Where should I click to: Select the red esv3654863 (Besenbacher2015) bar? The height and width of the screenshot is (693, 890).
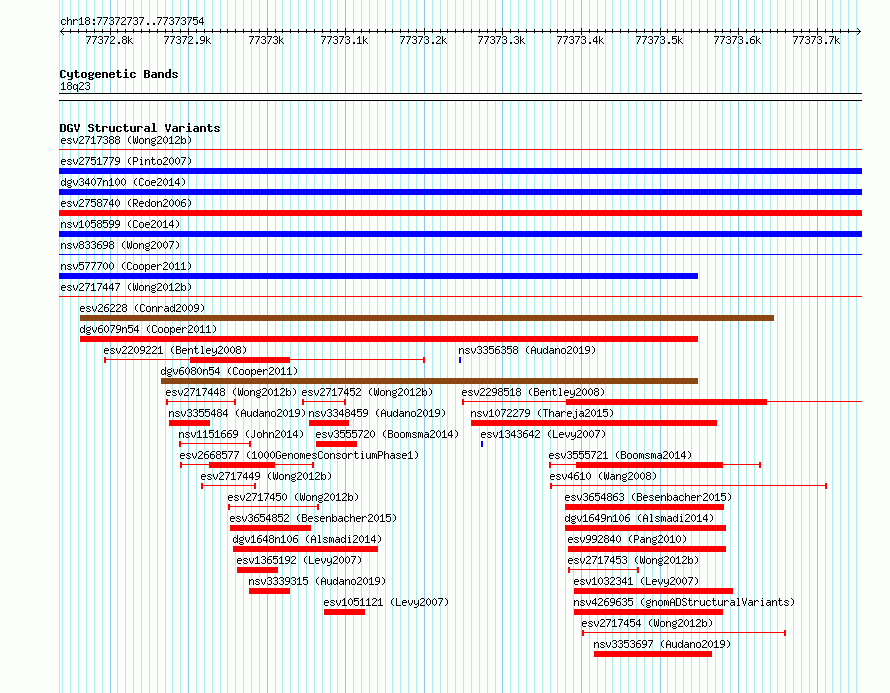[x=644, y=507]
